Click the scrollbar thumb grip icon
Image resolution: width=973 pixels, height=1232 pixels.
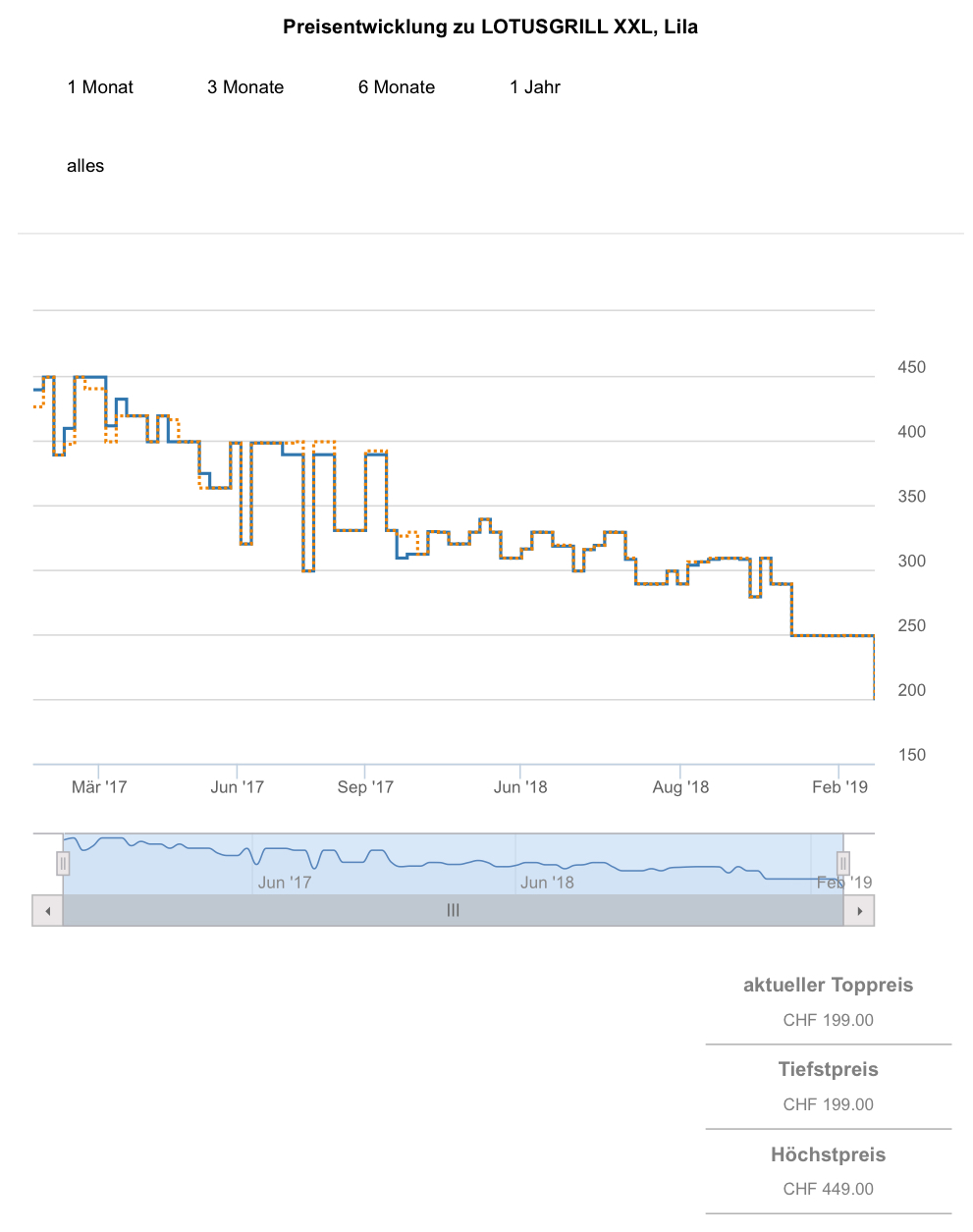(453, 910)
